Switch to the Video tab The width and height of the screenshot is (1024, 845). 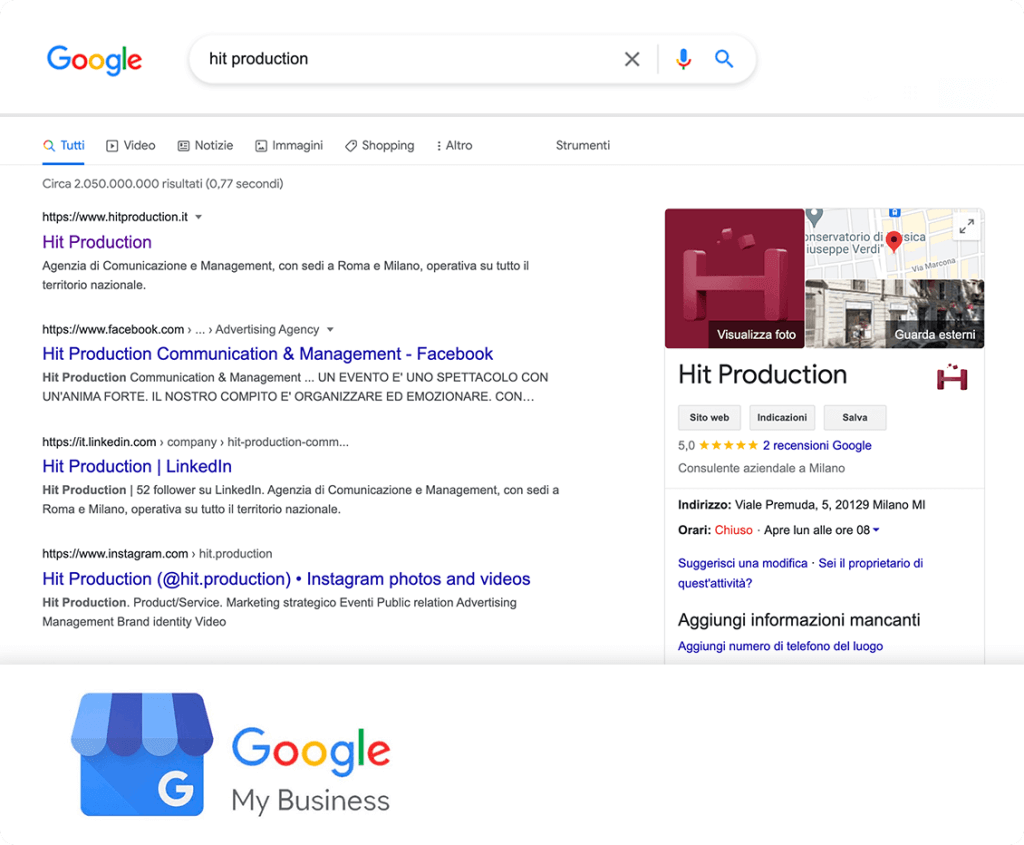tap(131, 145)
